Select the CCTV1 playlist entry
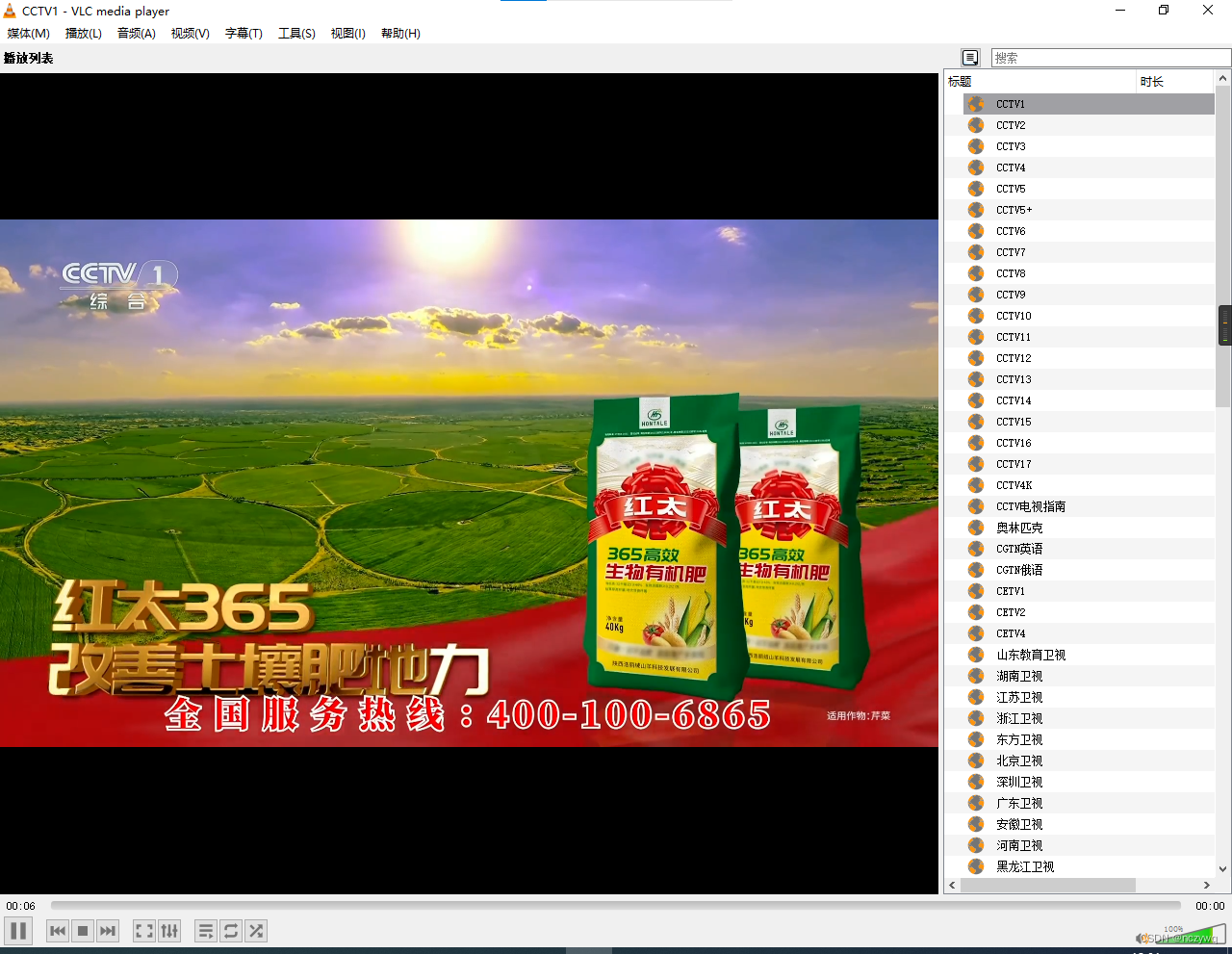Image resolution: width=1232 pixels, height=954 pixels. coord(1089,104)
